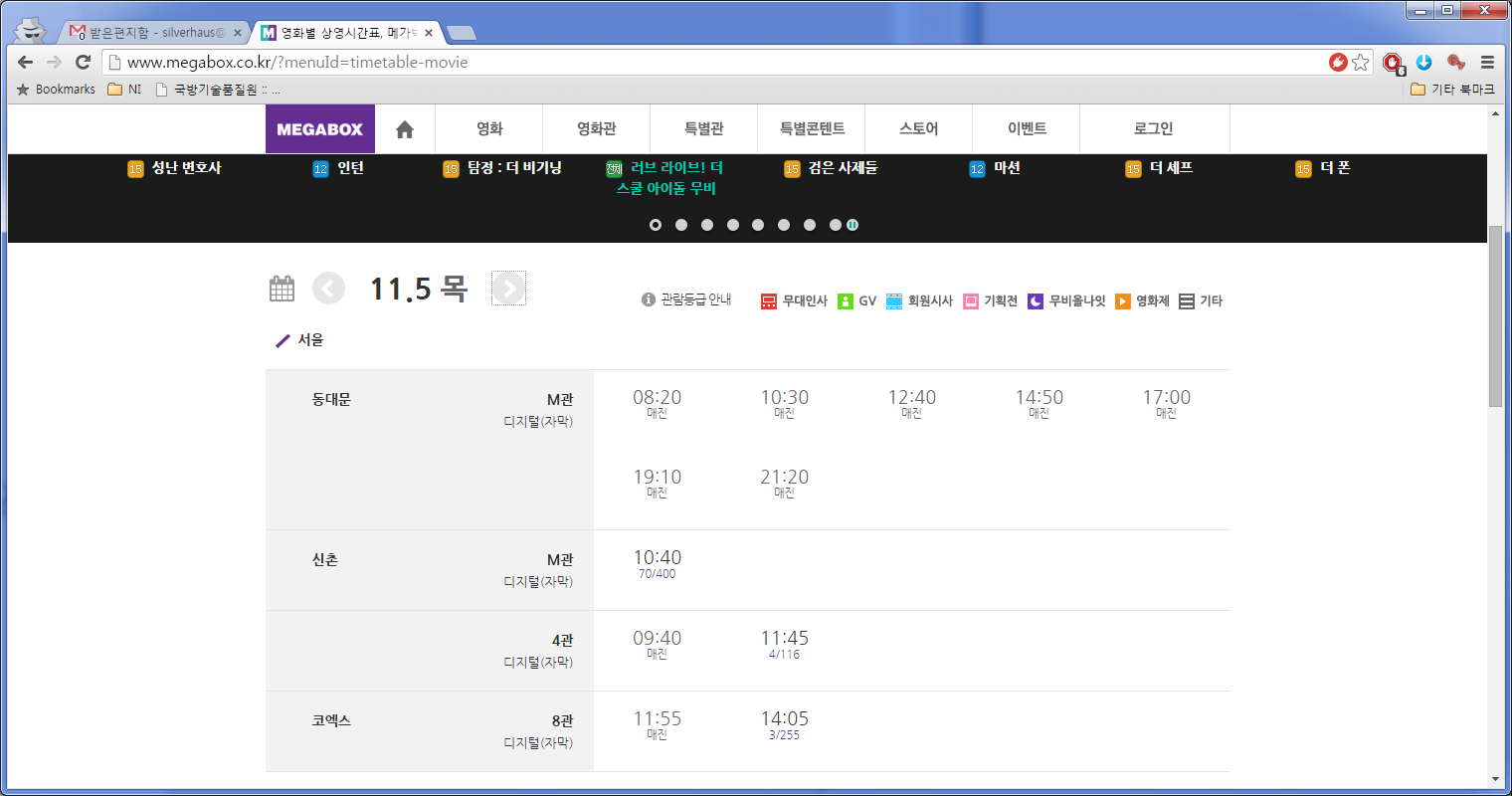Expand the 기타 북마크 bookmarks folder

click(x=1452, y=90)
